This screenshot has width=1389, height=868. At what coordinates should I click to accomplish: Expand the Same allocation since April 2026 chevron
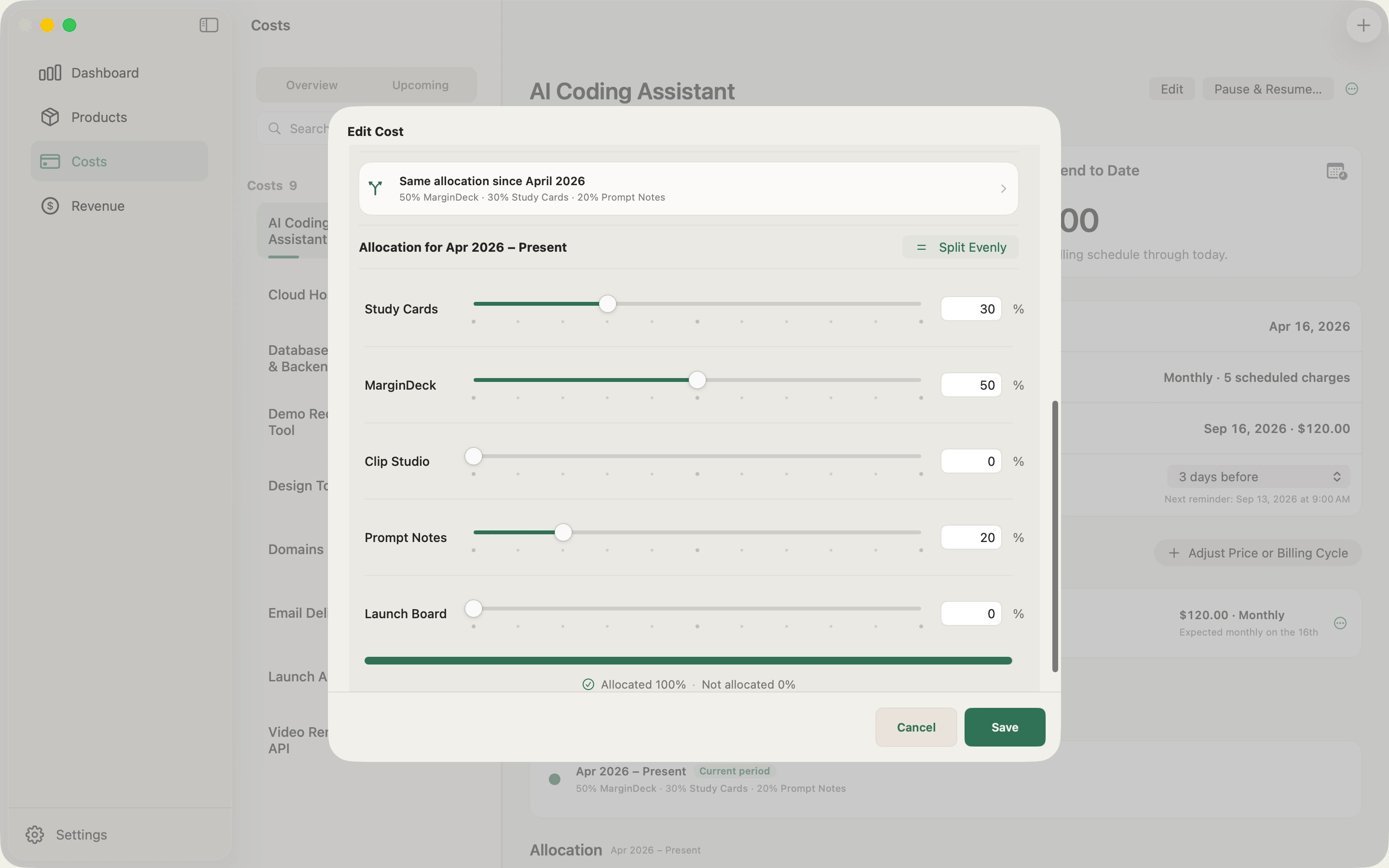click(1003, 188)
